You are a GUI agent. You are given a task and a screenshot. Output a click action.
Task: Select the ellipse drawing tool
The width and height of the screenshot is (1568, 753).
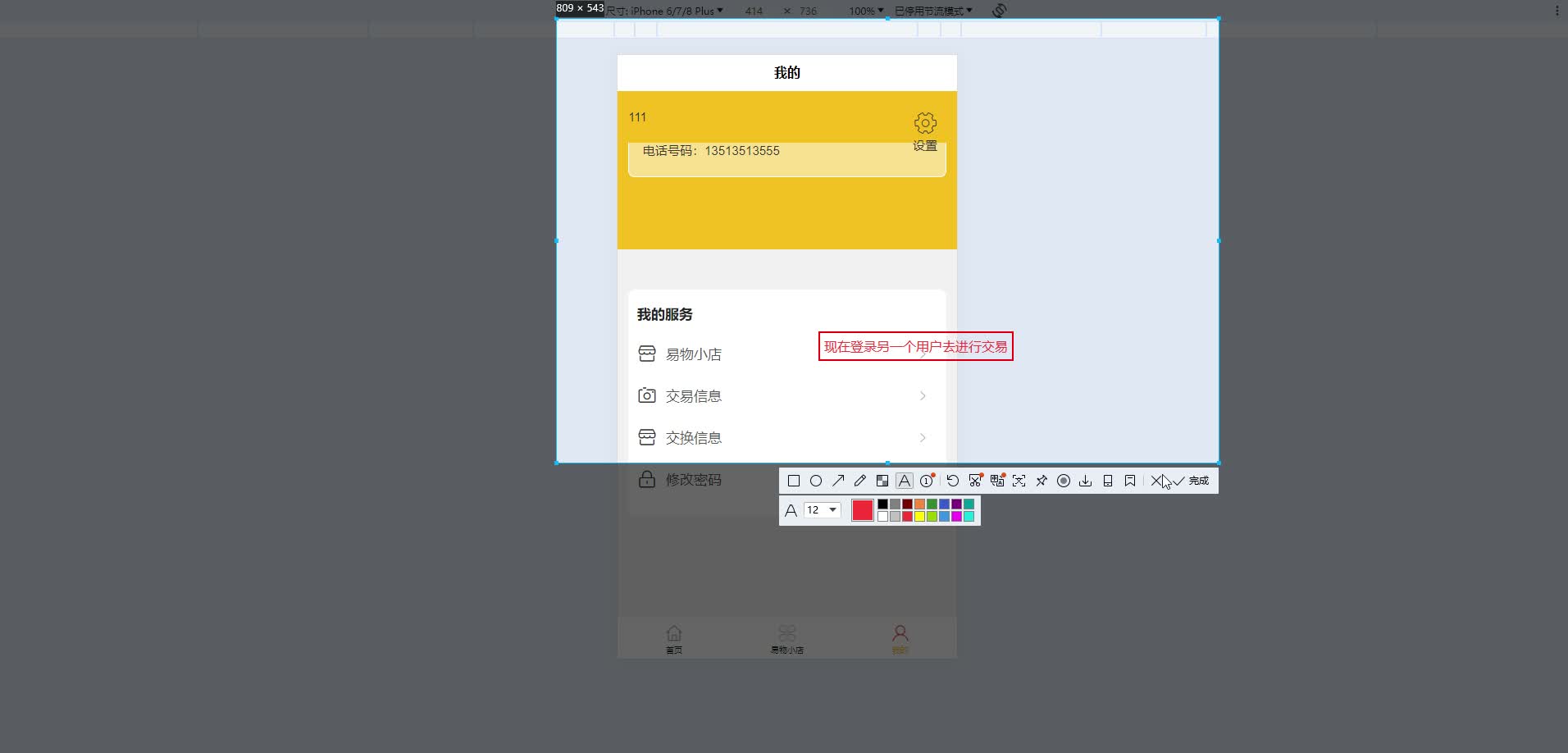point(816,481)
